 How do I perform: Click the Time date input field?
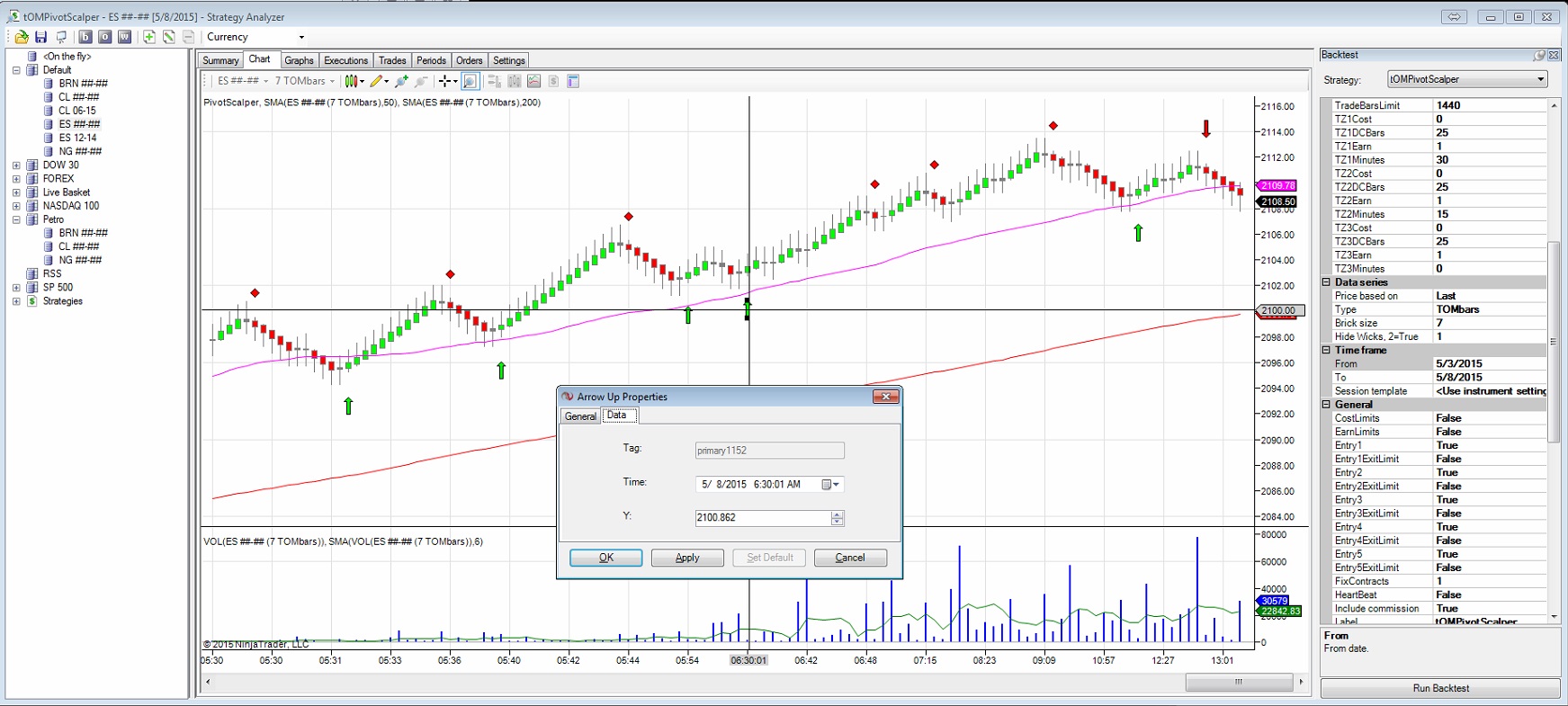(x=769, y=485)
